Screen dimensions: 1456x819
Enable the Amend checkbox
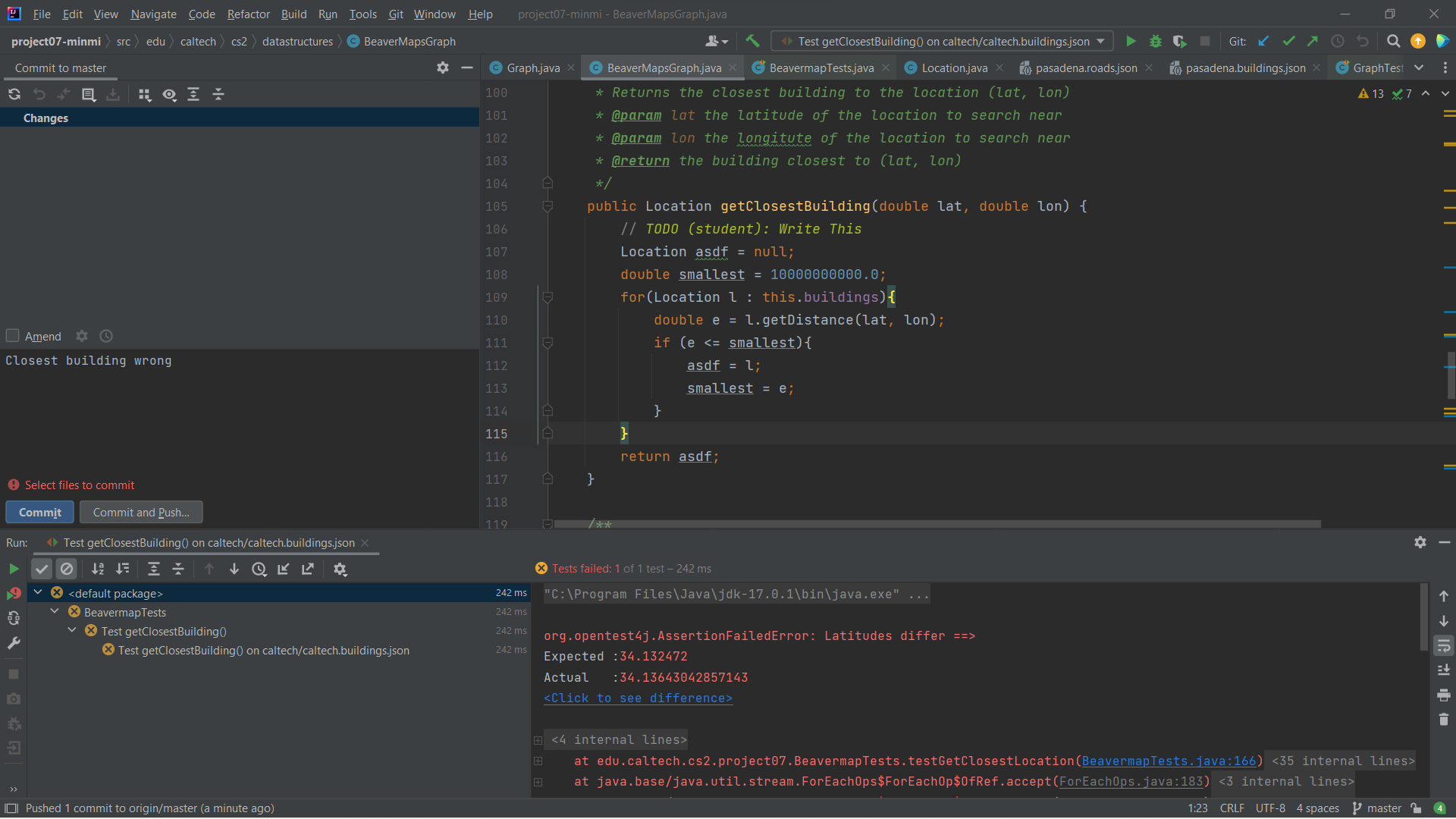click(x=13, y=336)
